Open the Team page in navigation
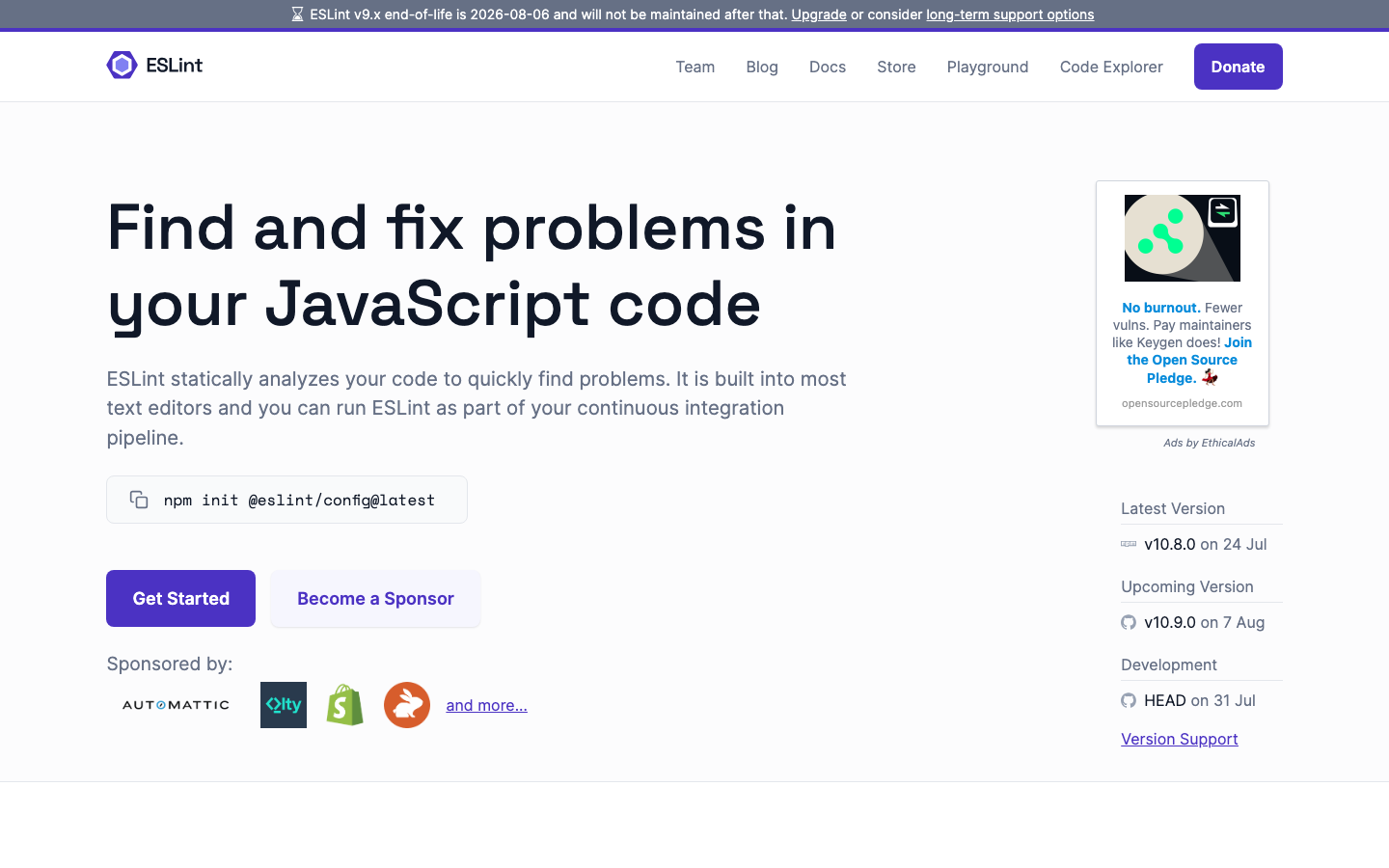The height and width of the screenshot is (868, 1389). pyautogui.click(x=695, y=67)
